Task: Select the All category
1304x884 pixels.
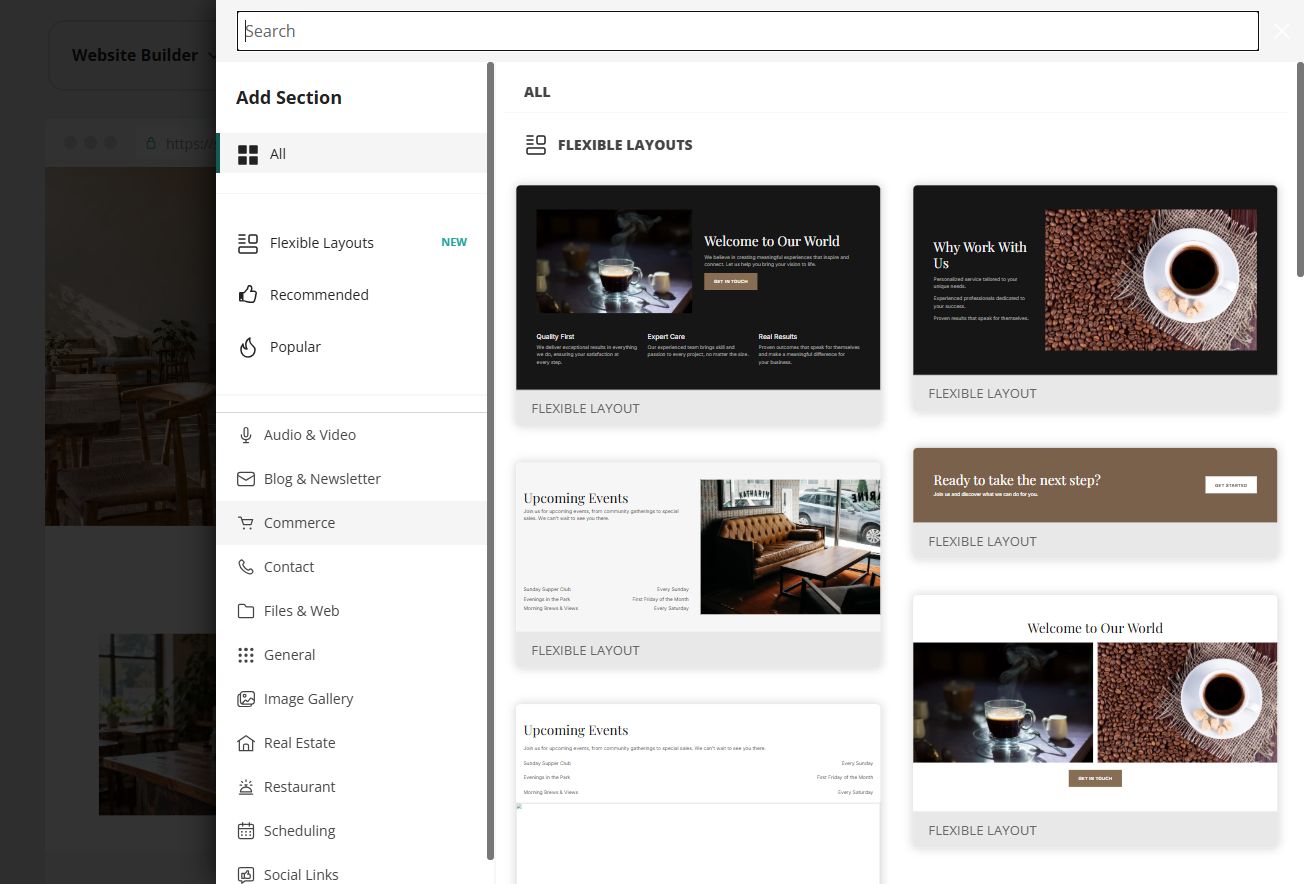Action: [x=351, y=154]
